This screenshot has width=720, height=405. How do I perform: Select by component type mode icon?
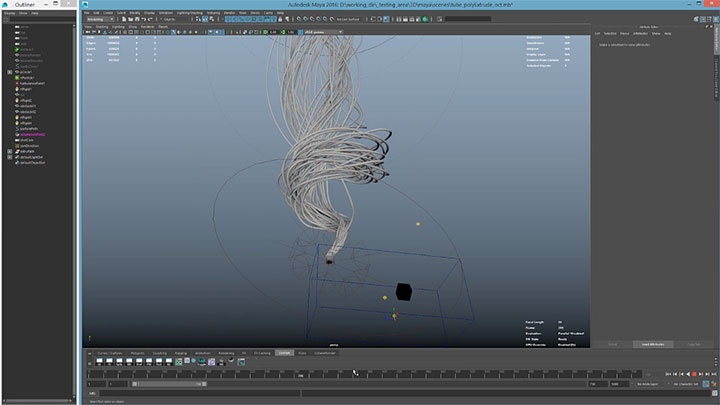(x=211, y=19)
